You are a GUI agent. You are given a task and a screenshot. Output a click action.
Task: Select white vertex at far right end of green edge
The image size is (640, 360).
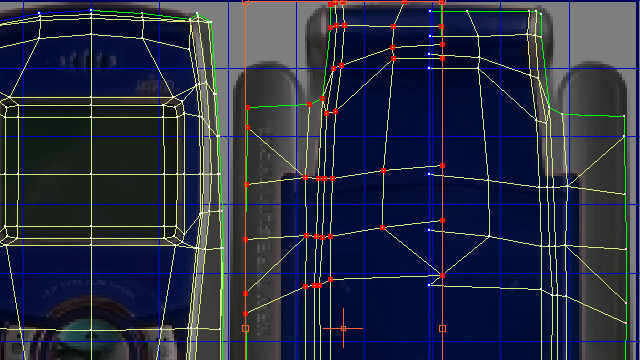(624, 116)
